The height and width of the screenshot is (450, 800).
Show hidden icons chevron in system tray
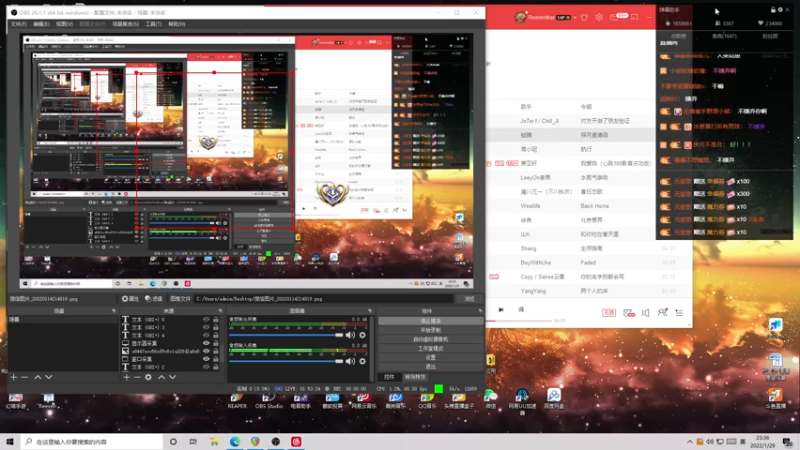coord(690,442)
